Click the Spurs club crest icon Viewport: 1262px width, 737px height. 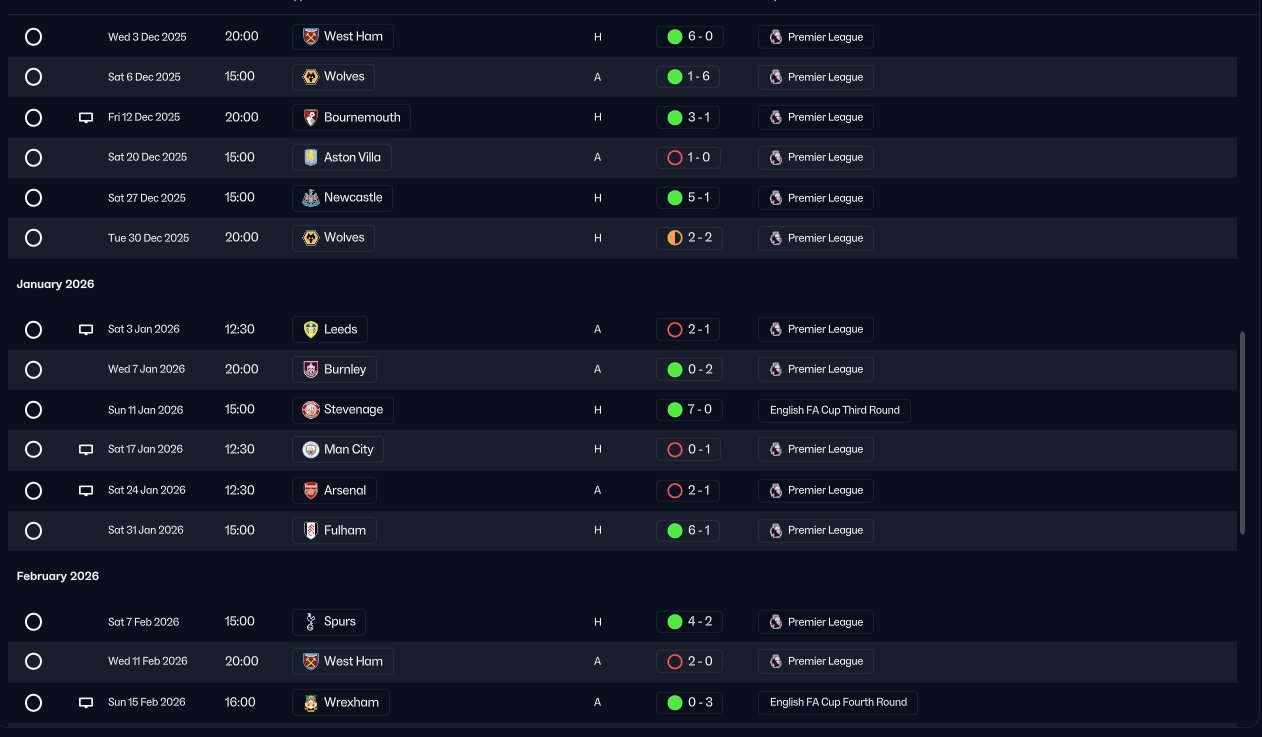[310, 622]
